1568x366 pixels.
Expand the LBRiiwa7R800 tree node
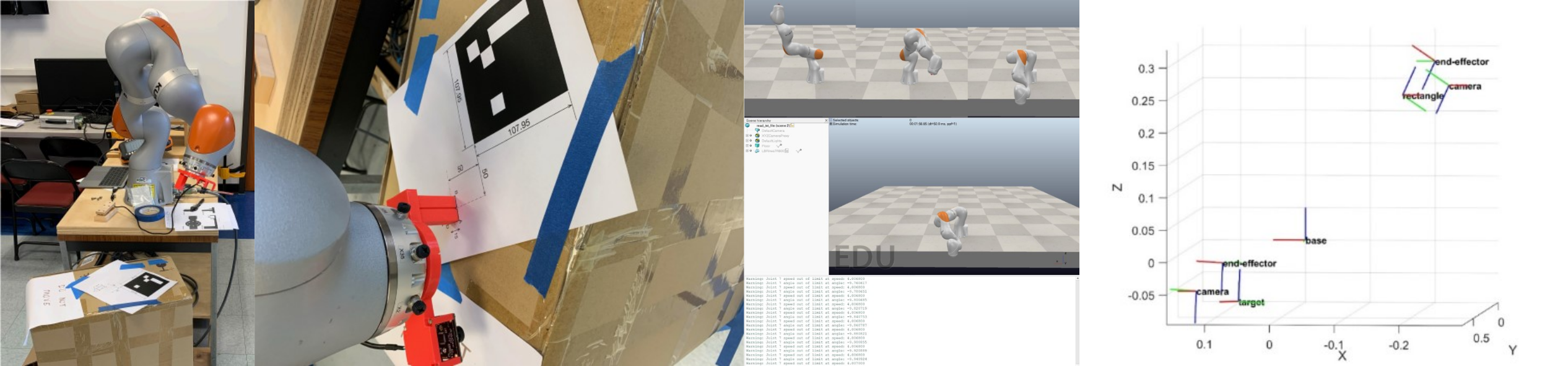747,150
